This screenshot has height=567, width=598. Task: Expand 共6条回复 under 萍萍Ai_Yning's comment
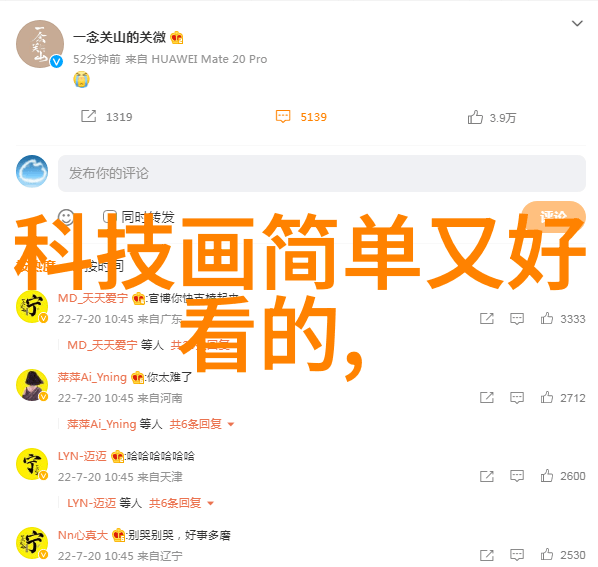201,424
